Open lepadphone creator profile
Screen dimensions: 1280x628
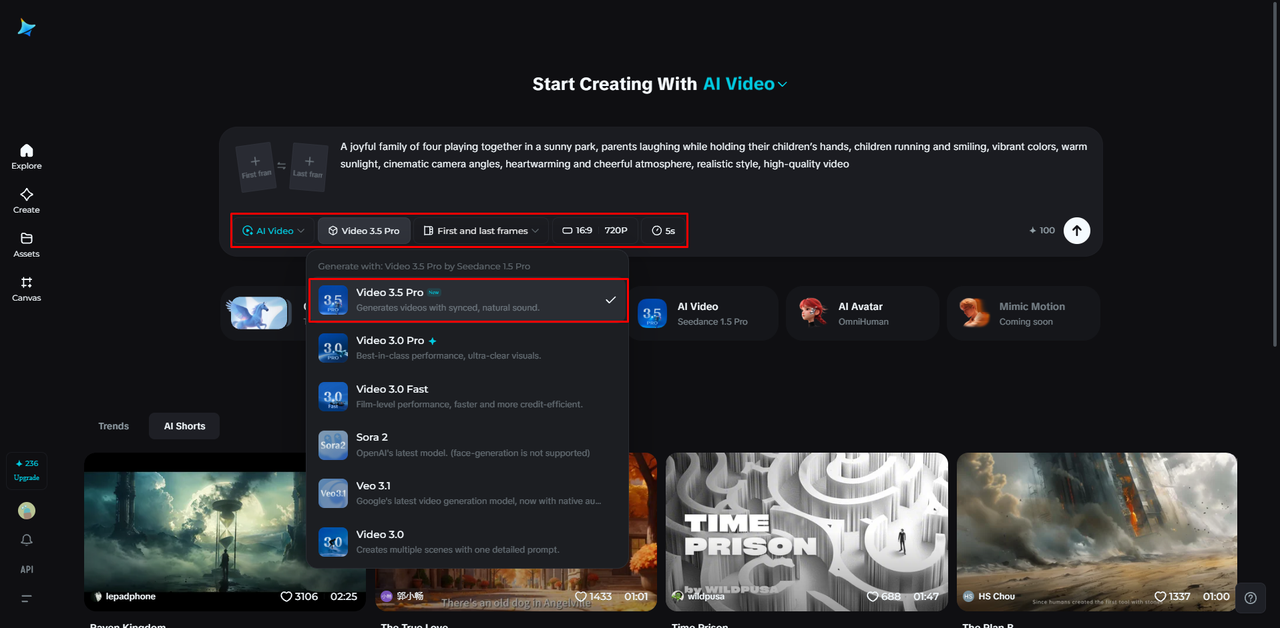click(125, 596)
